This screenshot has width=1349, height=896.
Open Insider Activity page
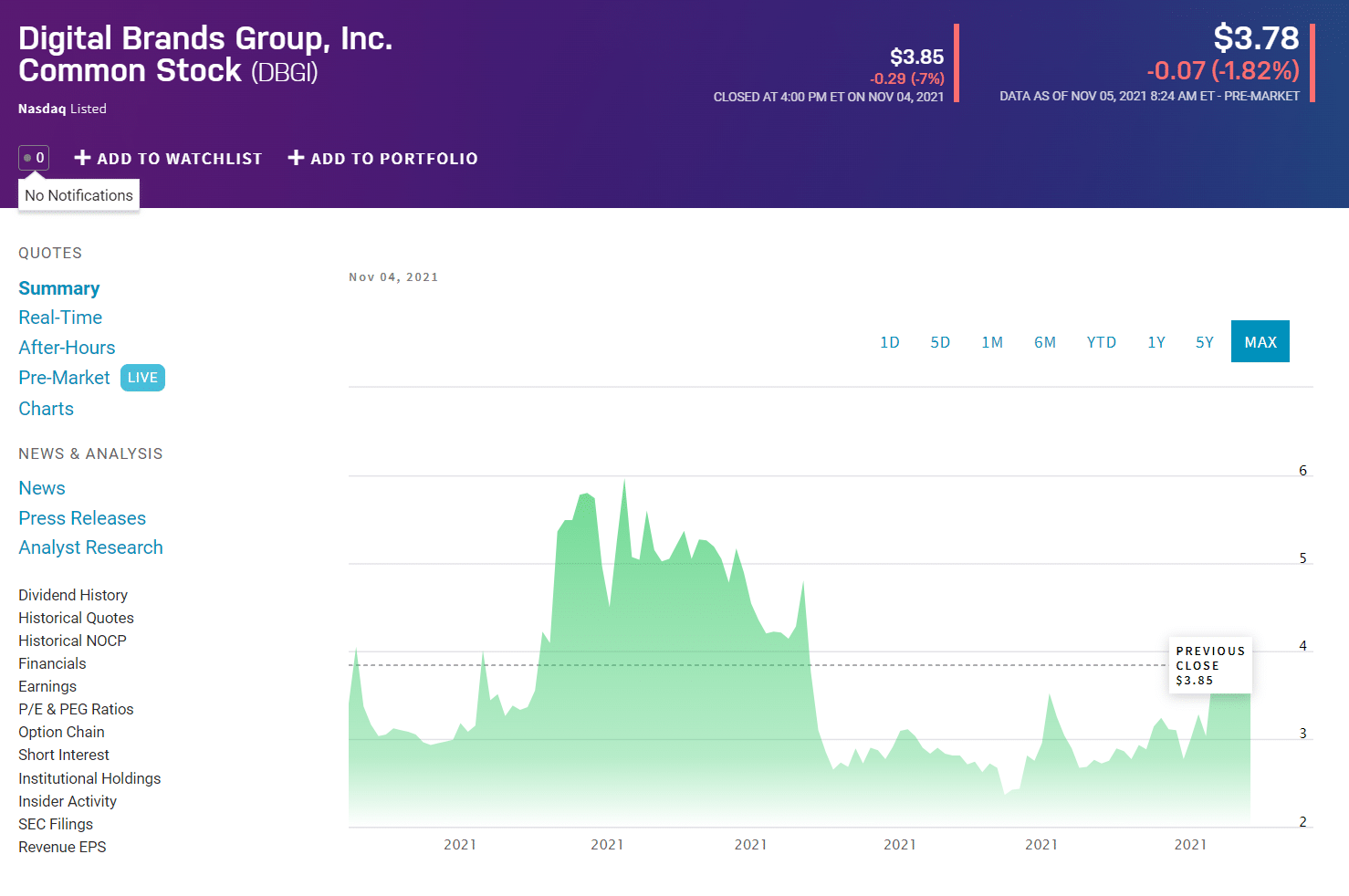68,801
